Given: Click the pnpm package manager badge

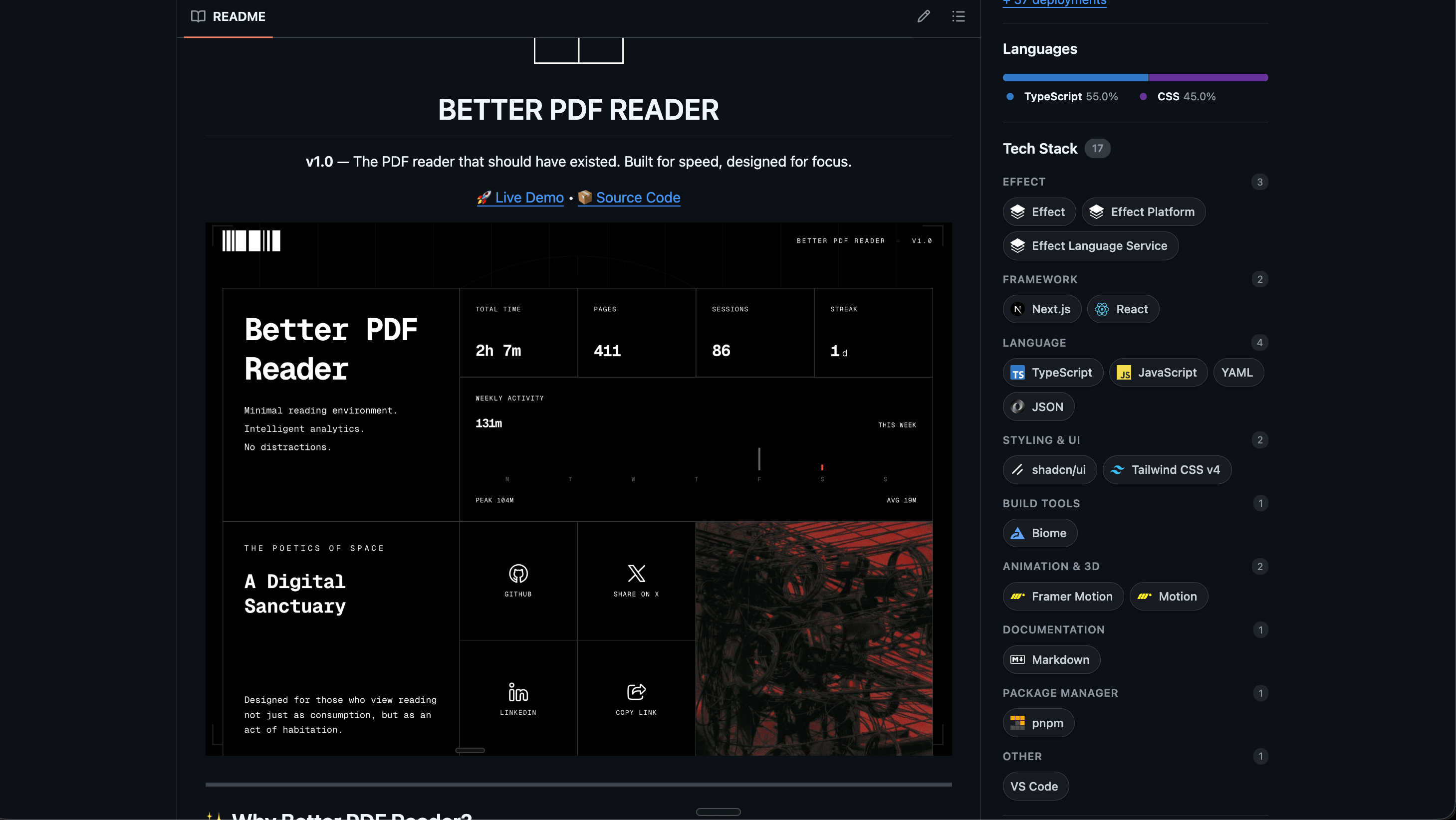Looking at the screenshot, I should pos(1038,723).
